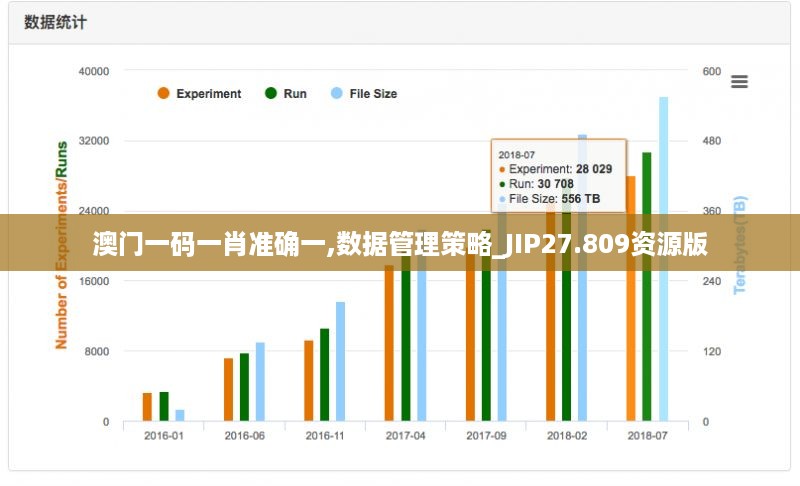
Task: Select the orange Experiment bar for 2016-01
Action: point(147,406)
